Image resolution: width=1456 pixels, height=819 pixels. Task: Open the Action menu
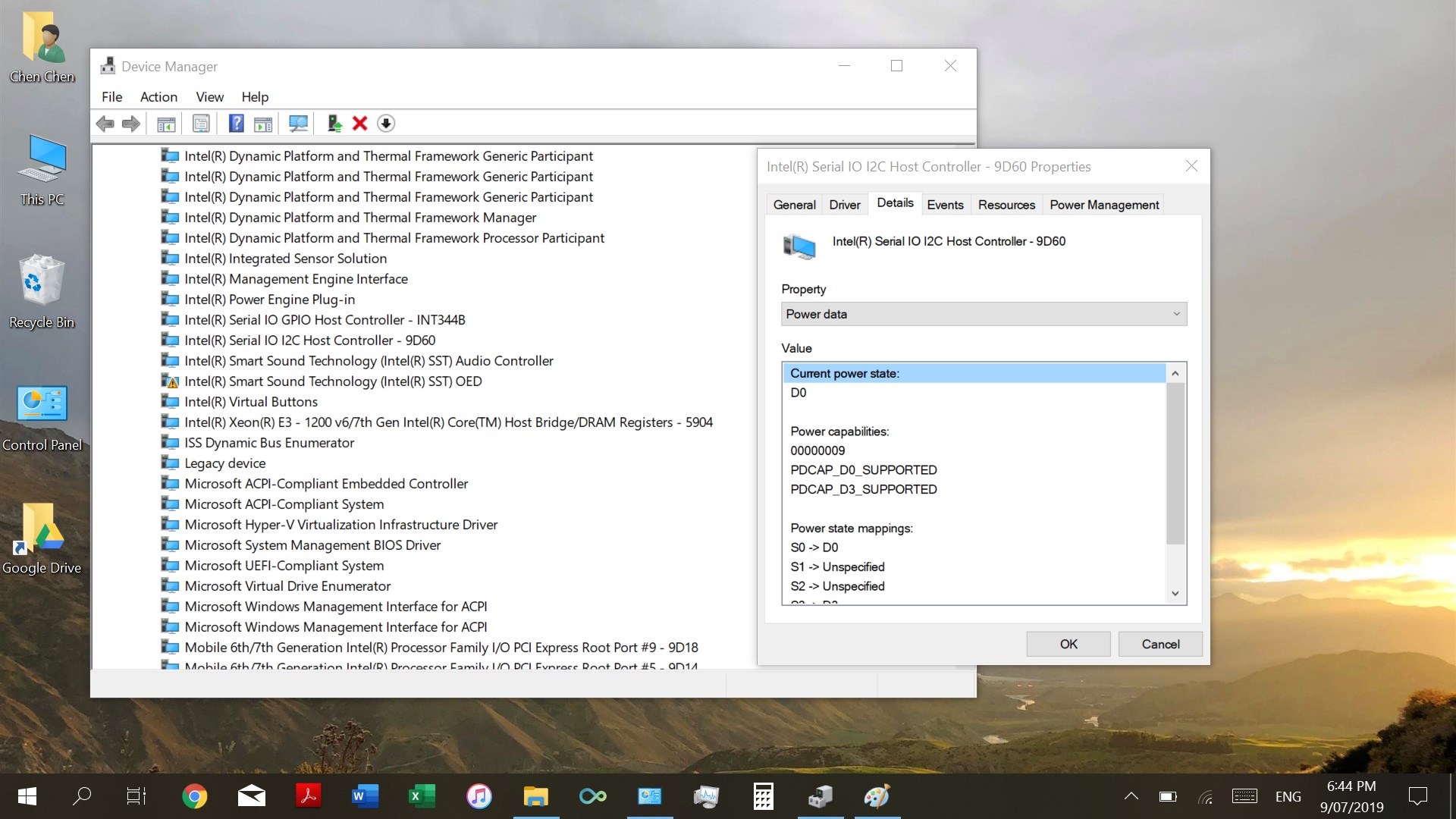pos(158,97)
